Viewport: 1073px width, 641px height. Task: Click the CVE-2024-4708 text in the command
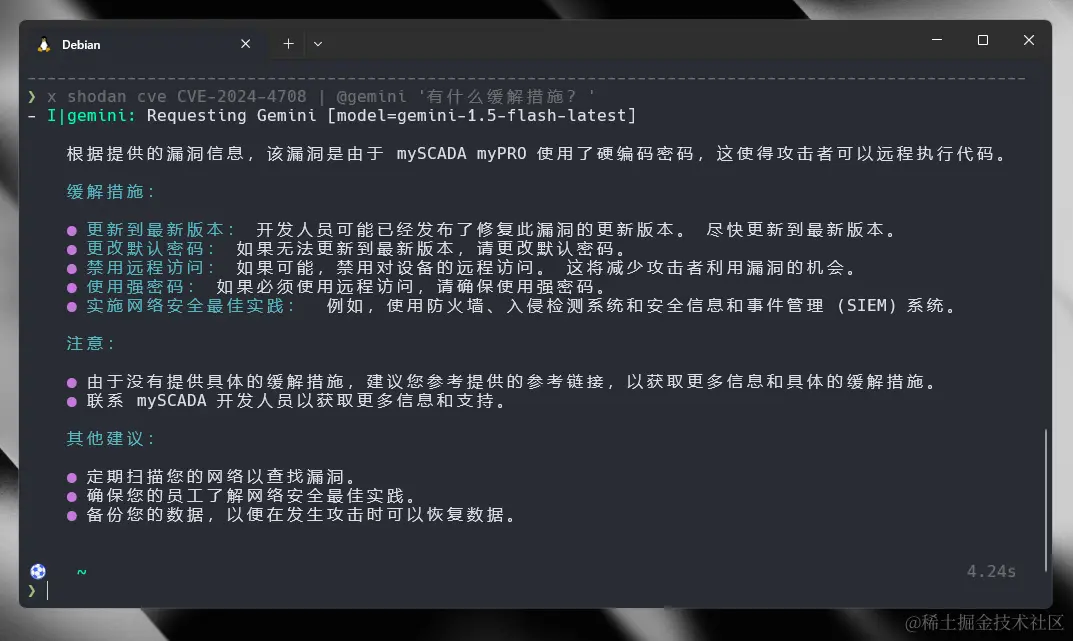(242, 96)
